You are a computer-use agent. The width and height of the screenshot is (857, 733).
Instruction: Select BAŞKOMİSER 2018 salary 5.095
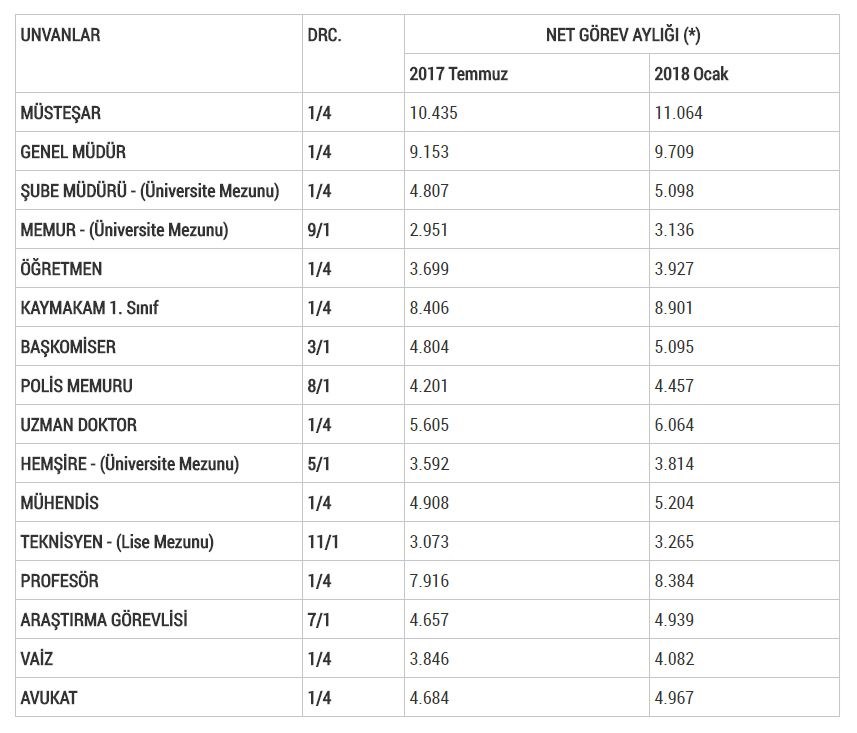tap(674, 347)
